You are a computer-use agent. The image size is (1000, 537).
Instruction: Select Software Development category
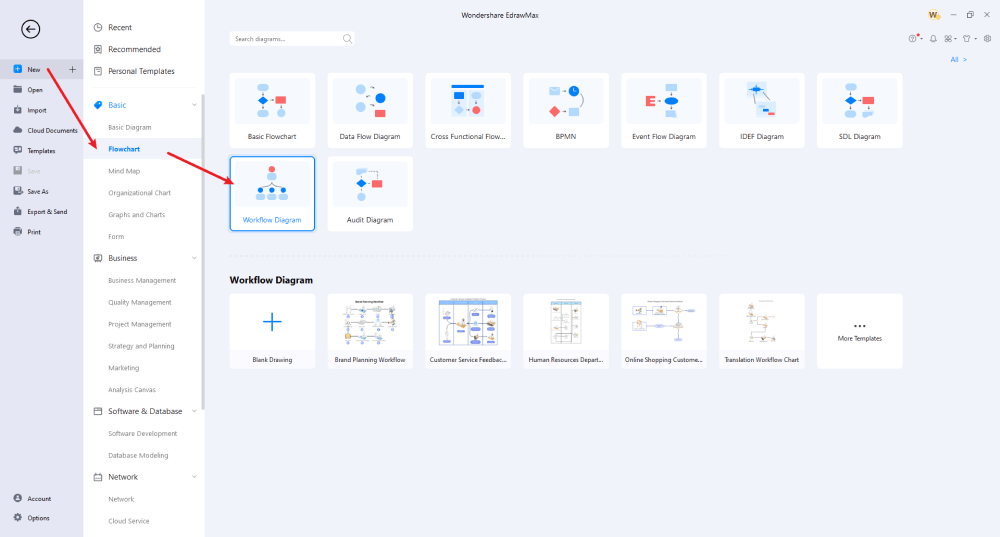tap(142, 434)
